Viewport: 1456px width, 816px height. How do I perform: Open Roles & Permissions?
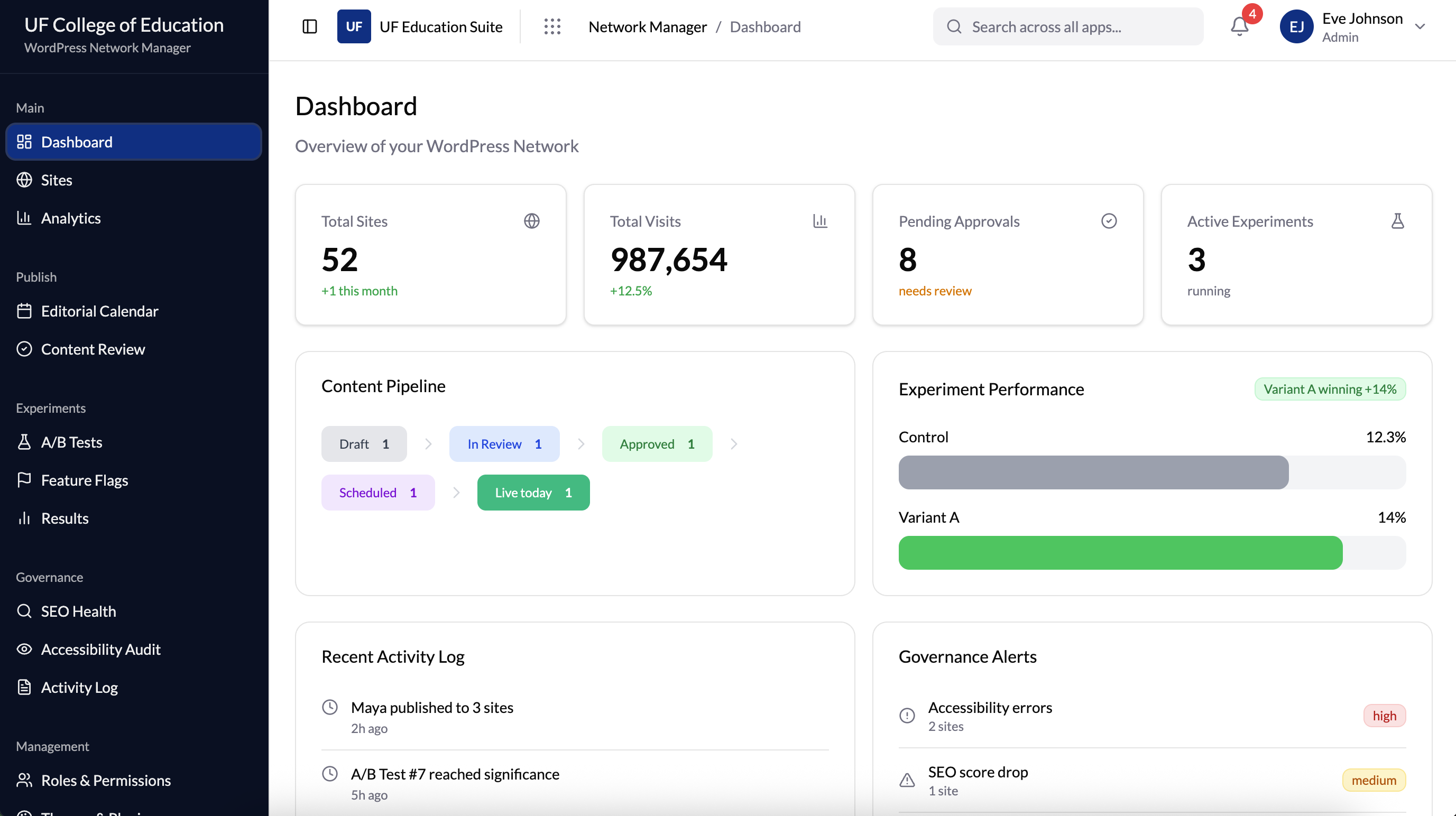tap(133, 780)
